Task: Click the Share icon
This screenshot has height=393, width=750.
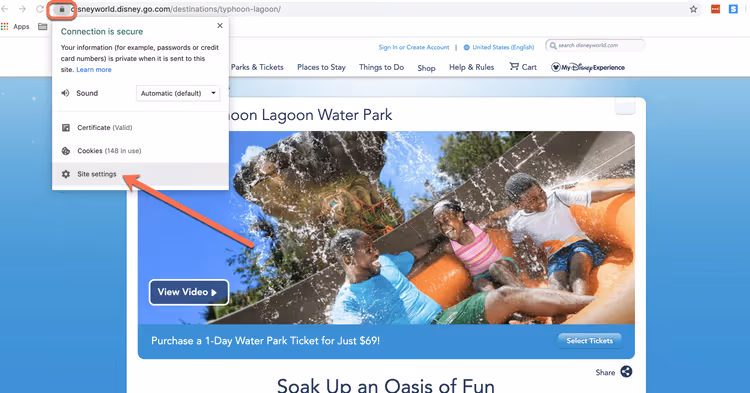Action: [x=626, y=371]
